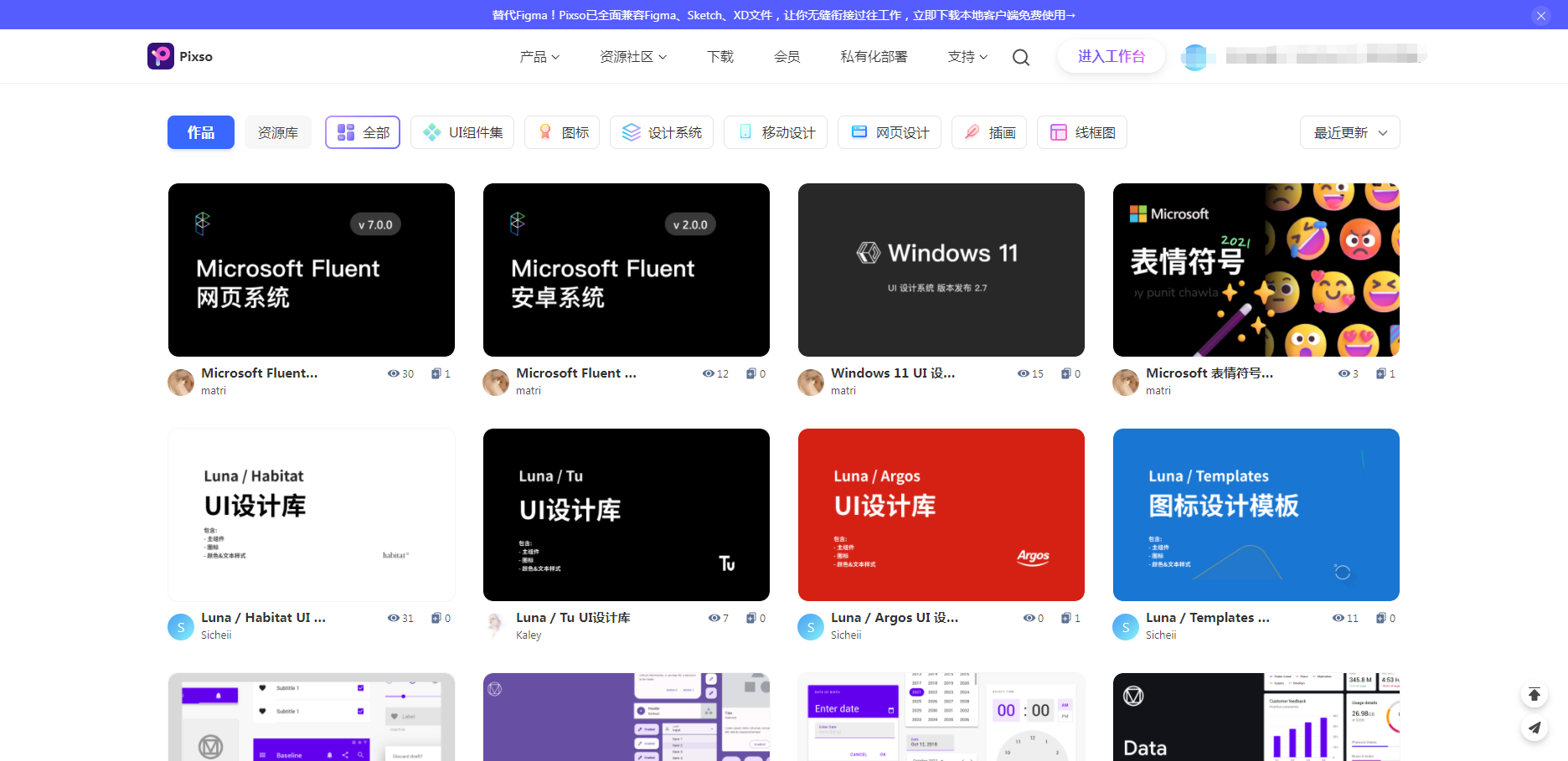Switch to the 资源库 tab
This screenshot has height=761, width=1568.
(278, 132)
